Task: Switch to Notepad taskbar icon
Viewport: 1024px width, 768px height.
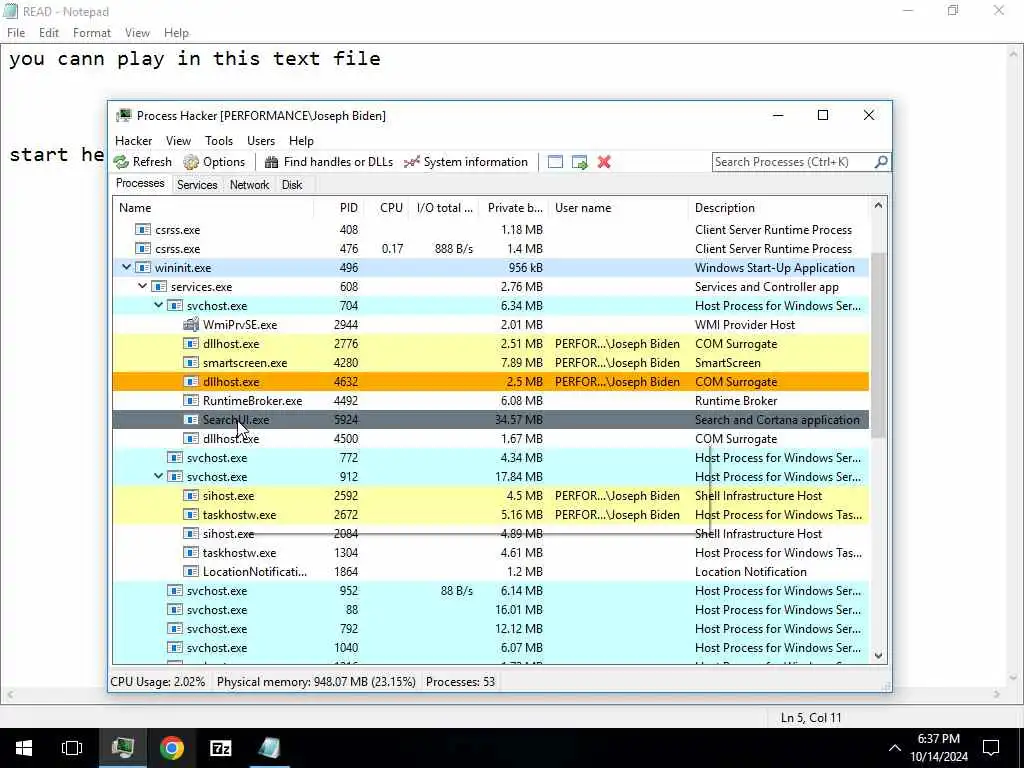Action: (x=269, y=748)
